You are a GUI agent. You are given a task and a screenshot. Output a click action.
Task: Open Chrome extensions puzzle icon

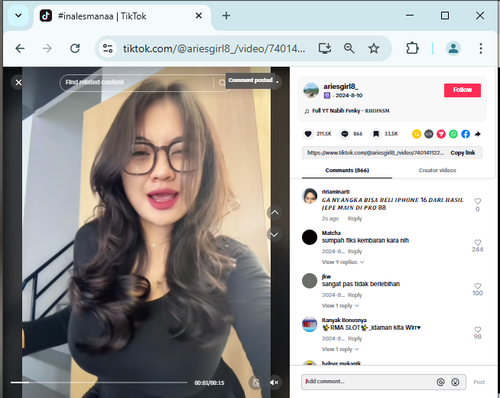[x=412, y=49]
